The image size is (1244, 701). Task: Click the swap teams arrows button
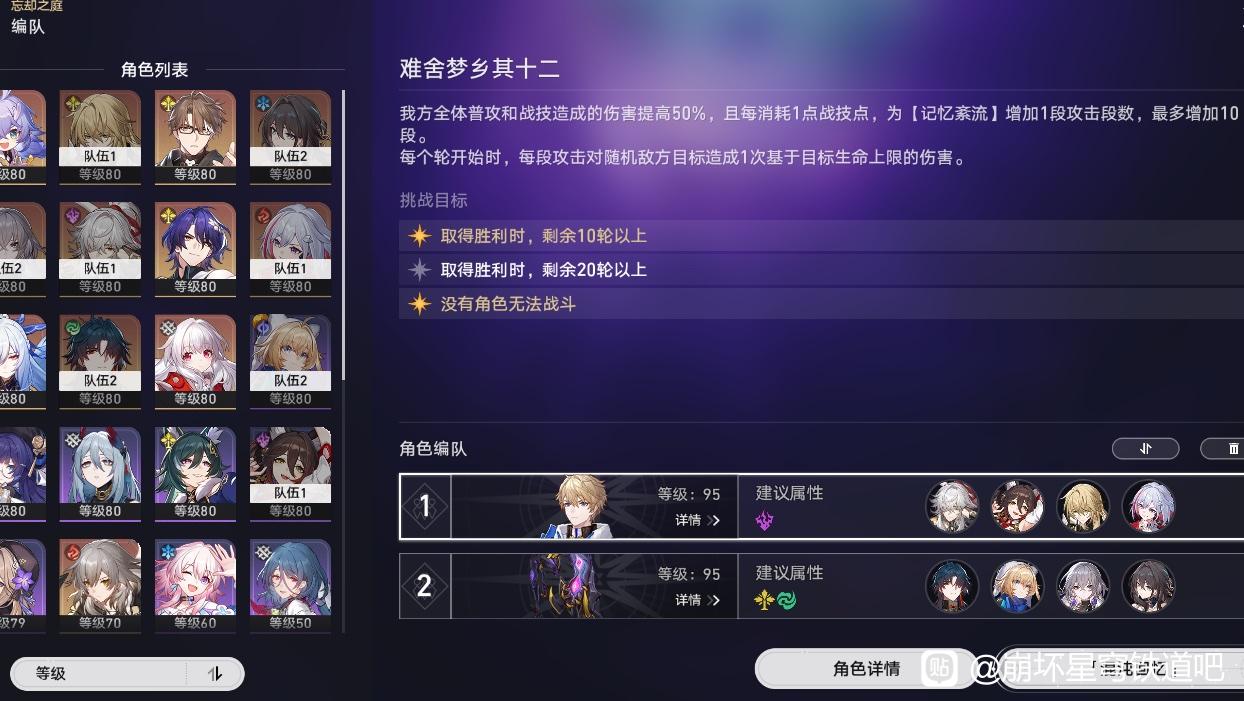[x=1145, y=449]
